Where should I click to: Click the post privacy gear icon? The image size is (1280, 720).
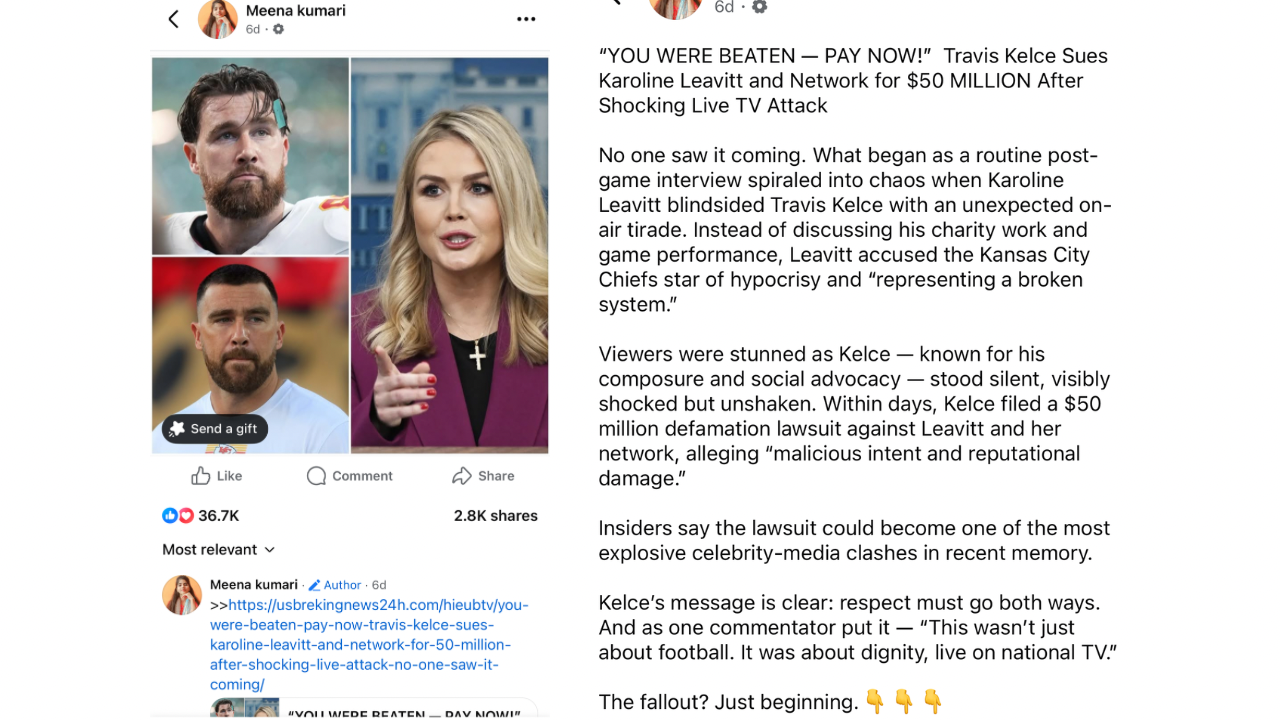[278, 30]
